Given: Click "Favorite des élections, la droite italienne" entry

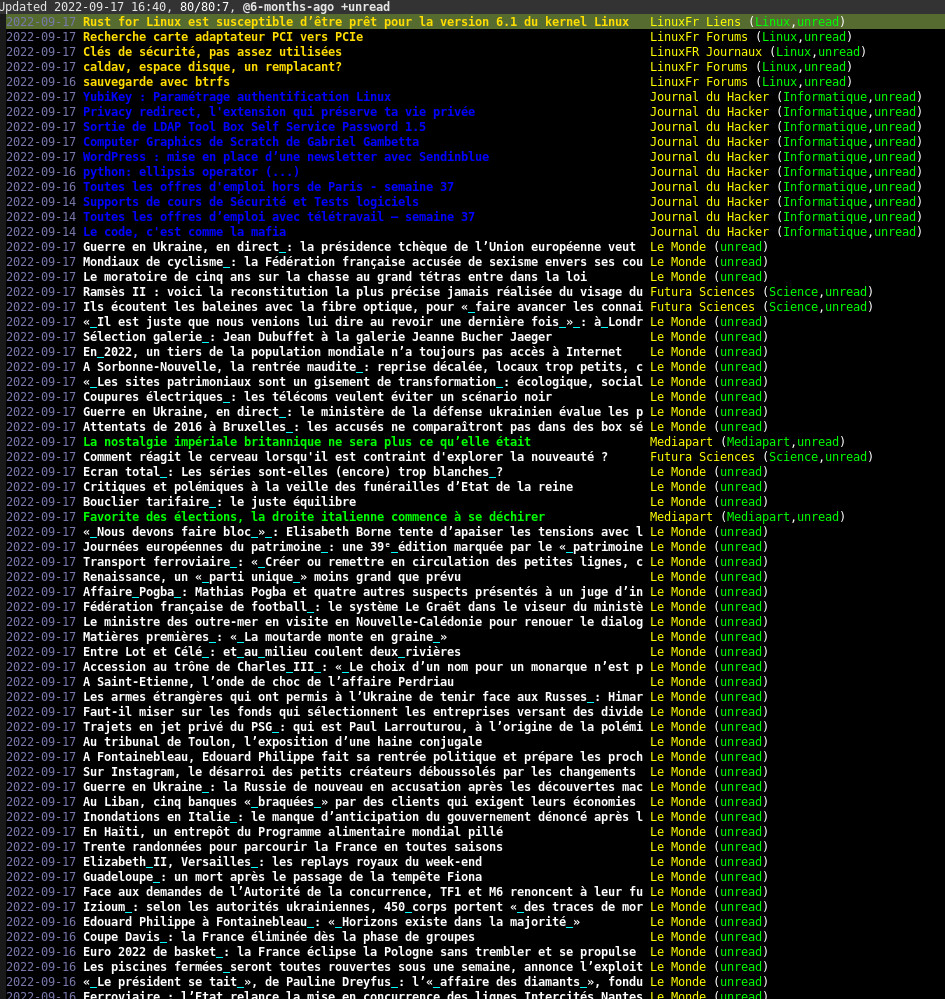Looking at the screenshot, I should click(314, 517).
